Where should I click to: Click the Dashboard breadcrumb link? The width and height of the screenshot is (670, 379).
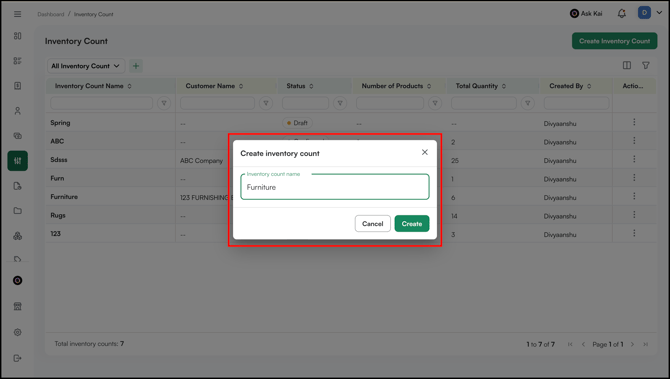[x=50, y=14]
